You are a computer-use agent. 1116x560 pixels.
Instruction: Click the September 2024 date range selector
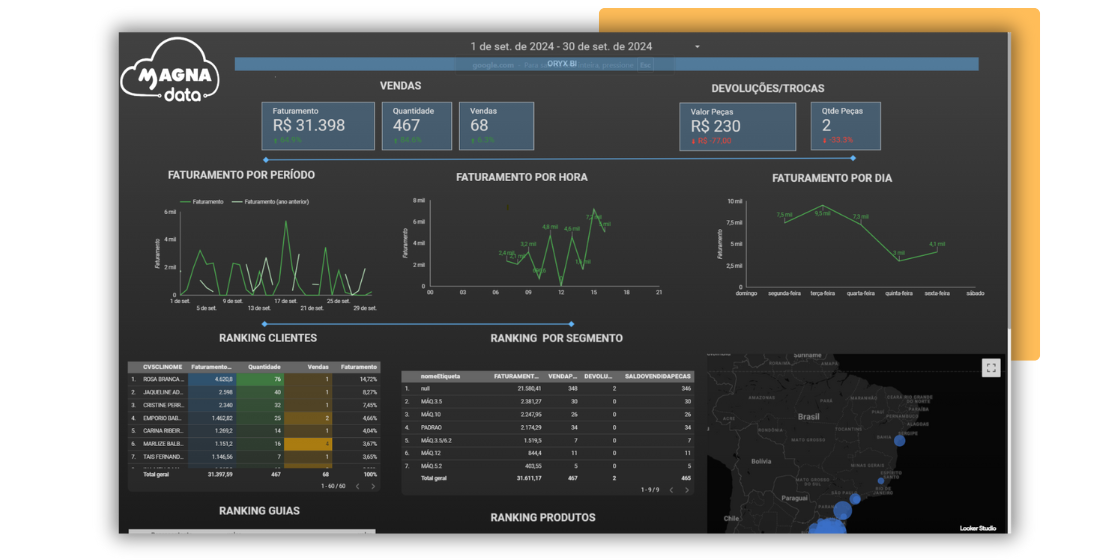(x=562, y=46)
